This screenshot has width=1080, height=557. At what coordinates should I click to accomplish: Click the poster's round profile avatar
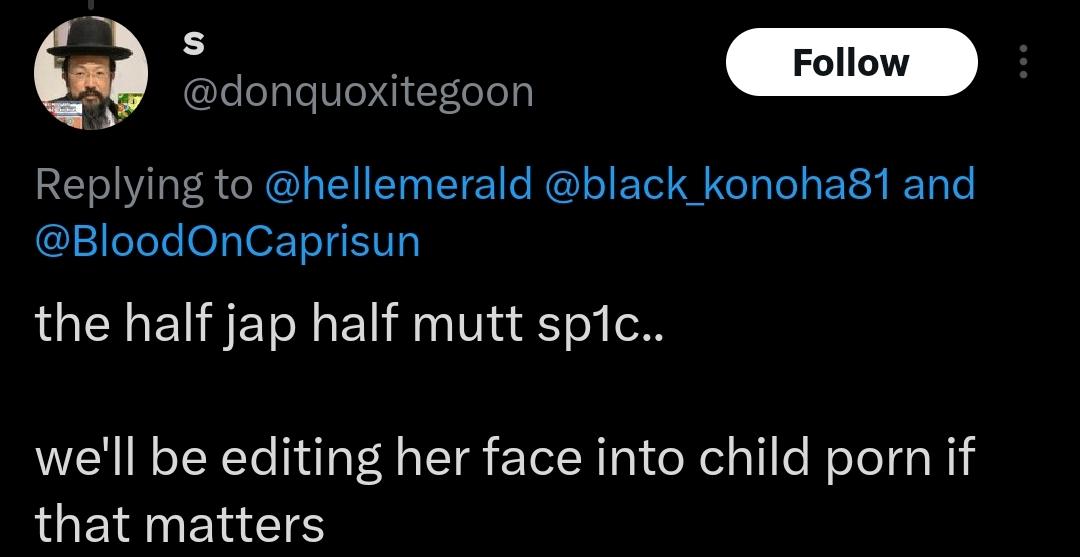point(91,74)
